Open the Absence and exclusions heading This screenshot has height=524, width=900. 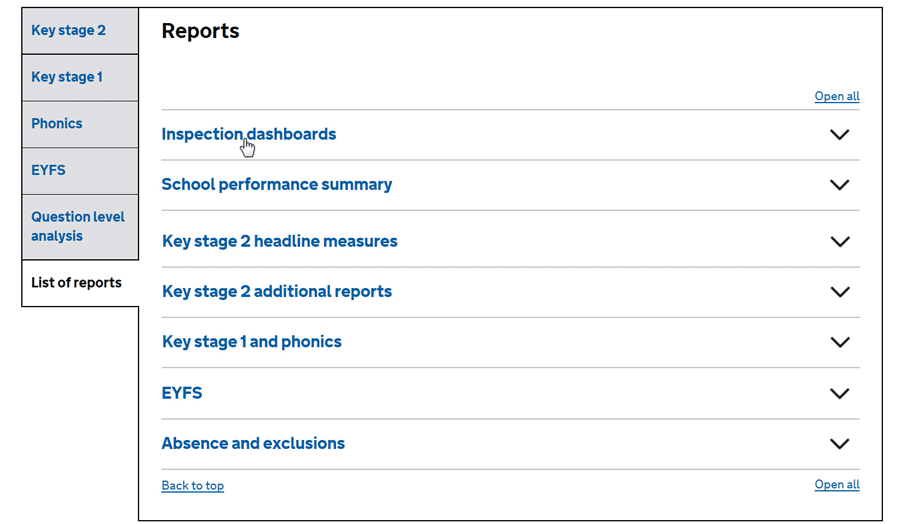tap(253, 443)
